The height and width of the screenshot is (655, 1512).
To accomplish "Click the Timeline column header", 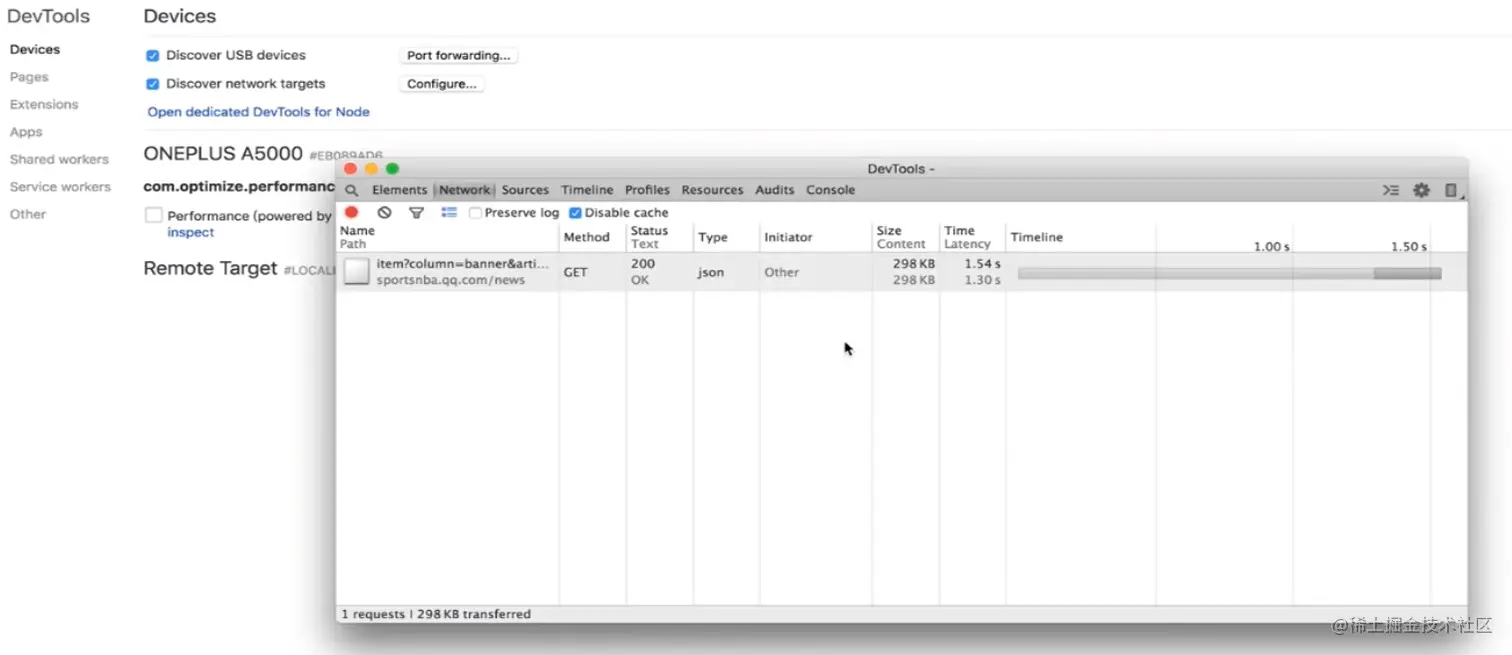I will 1236,237.
